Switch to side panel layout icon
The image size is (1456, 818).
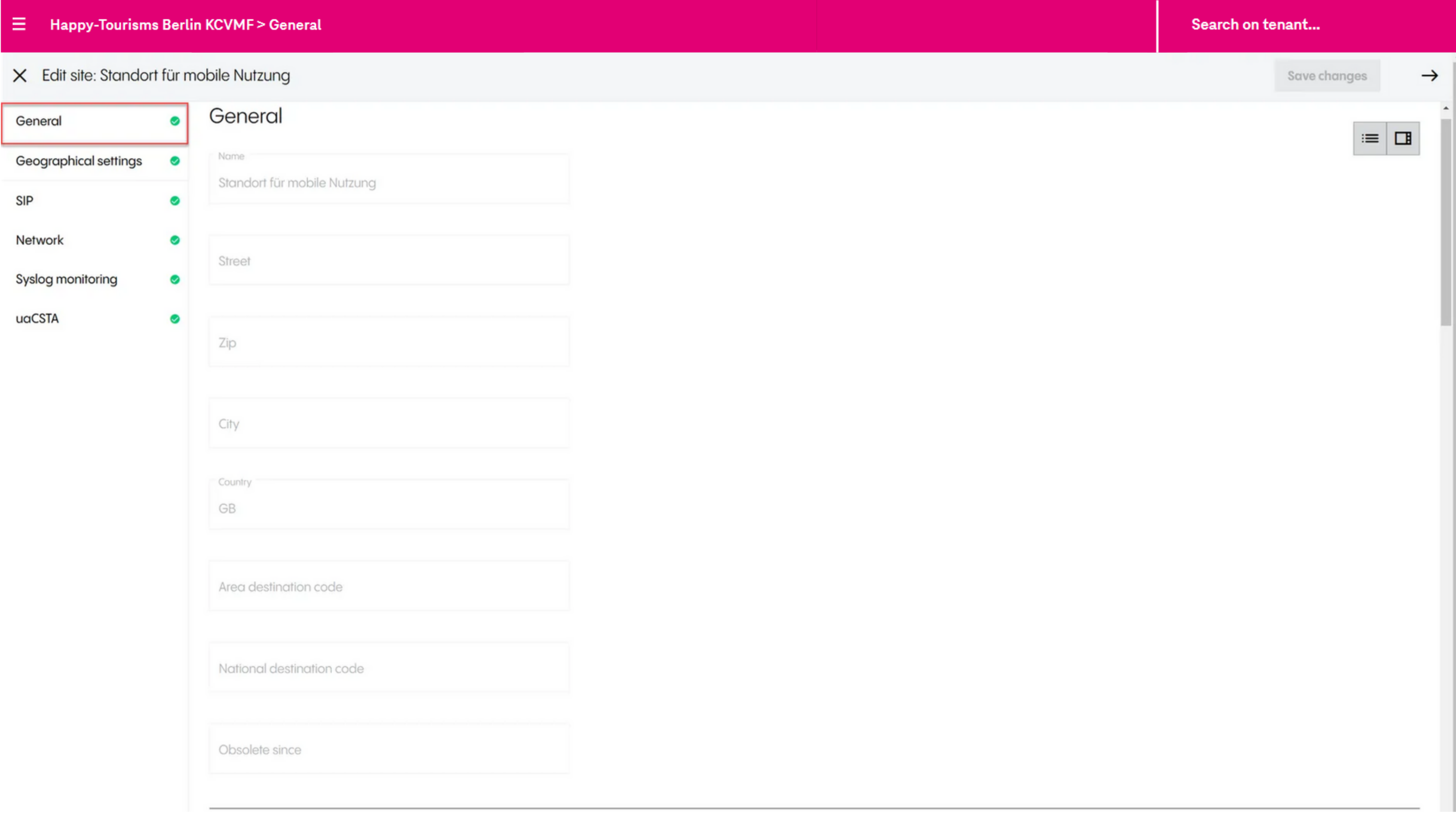click(x=1402, y=139)
